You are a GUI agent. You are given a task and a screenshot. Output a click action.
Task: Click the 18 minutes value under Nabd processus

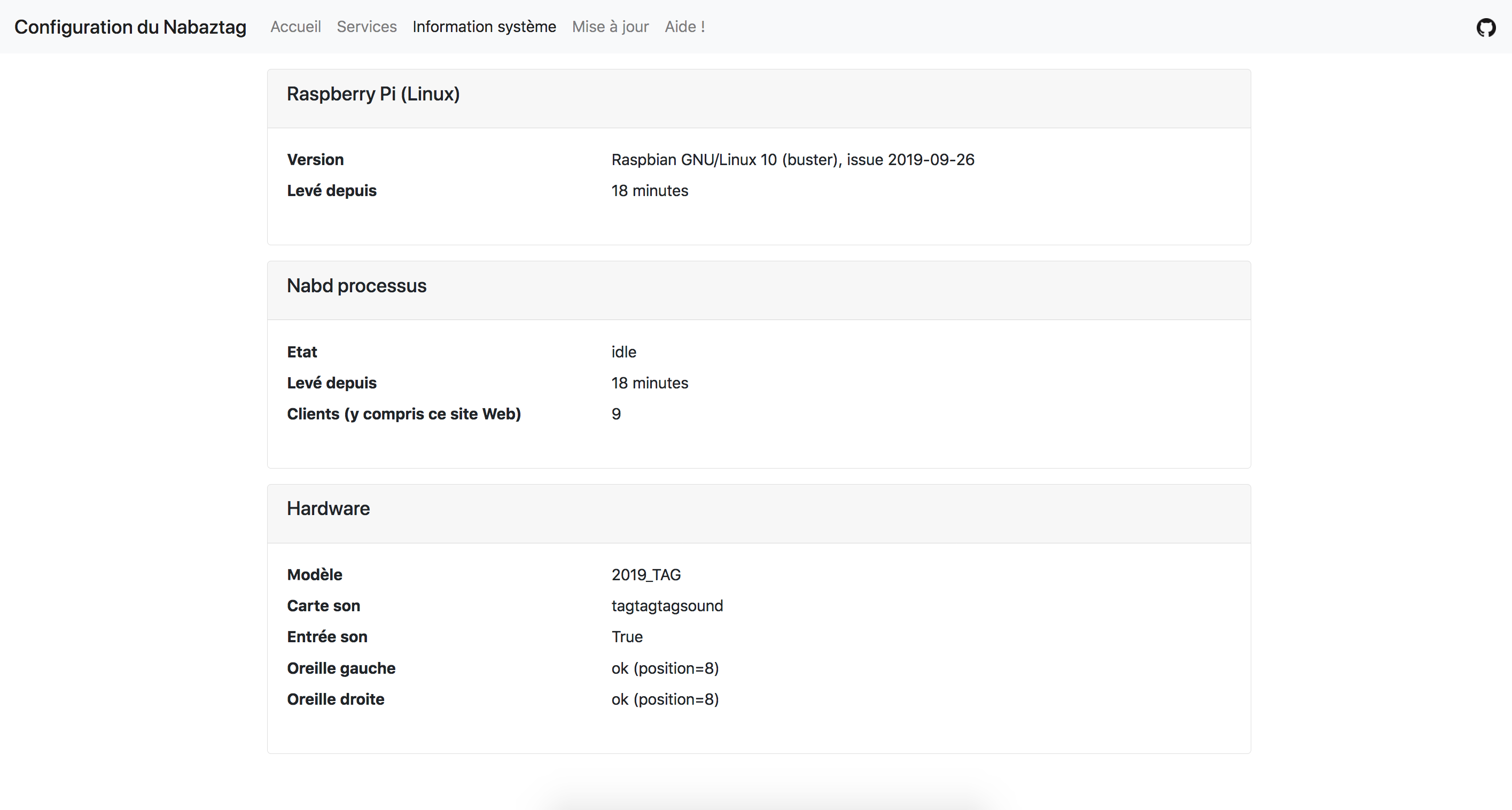650,383
